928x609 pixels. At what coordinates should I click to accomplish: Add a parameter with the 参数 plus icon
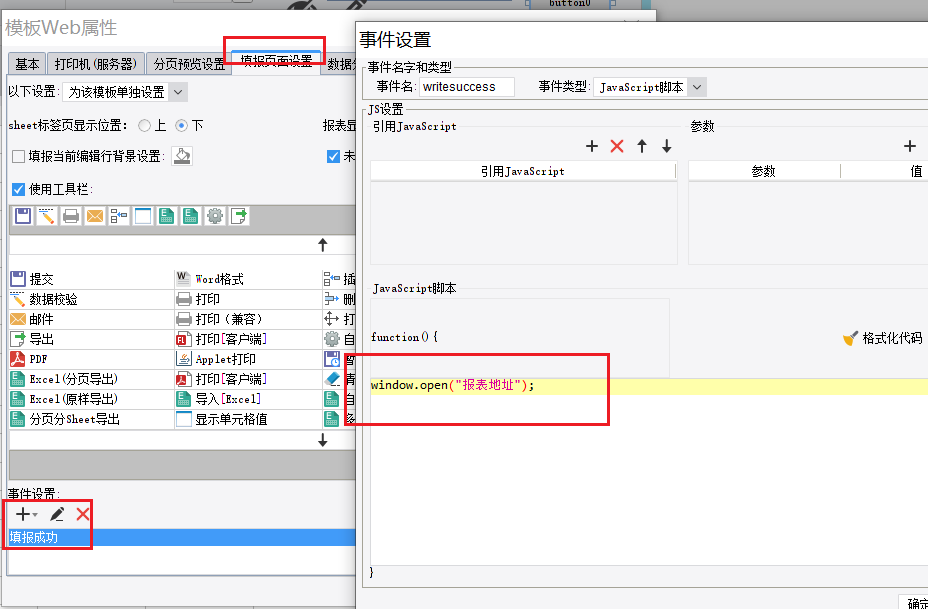(910, 146)
